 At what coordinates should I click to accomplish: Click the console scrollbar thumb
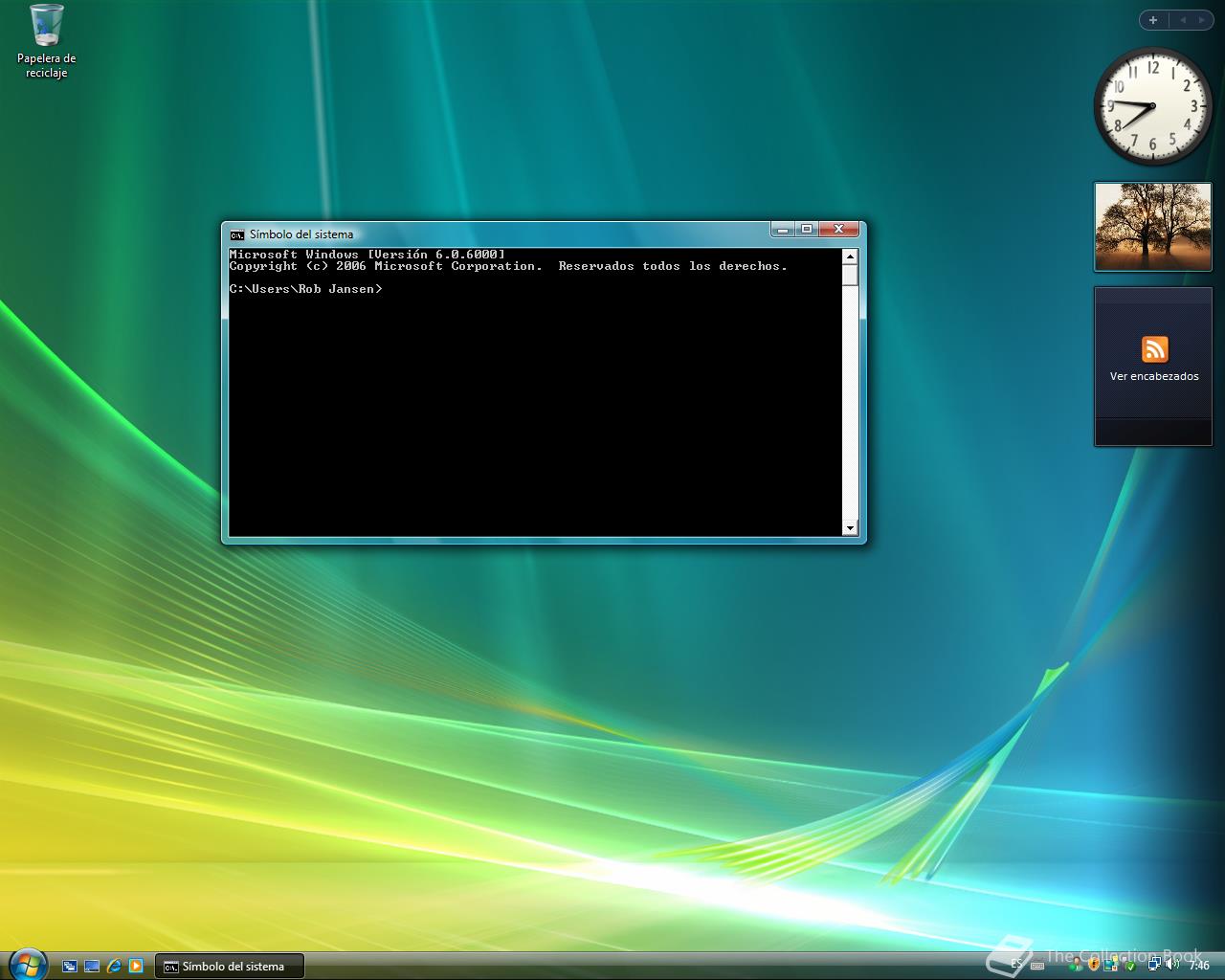point(850,275)
